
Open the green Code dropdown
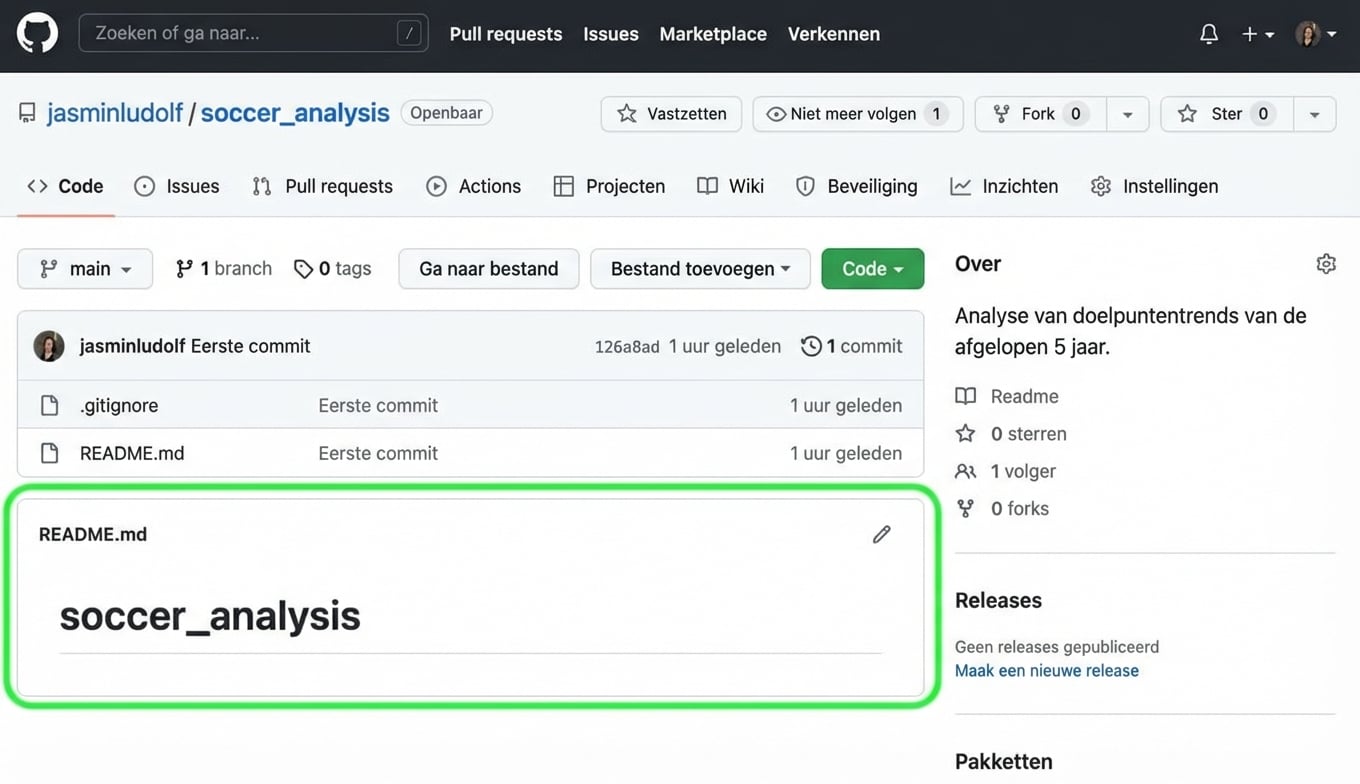pos(872,268)
